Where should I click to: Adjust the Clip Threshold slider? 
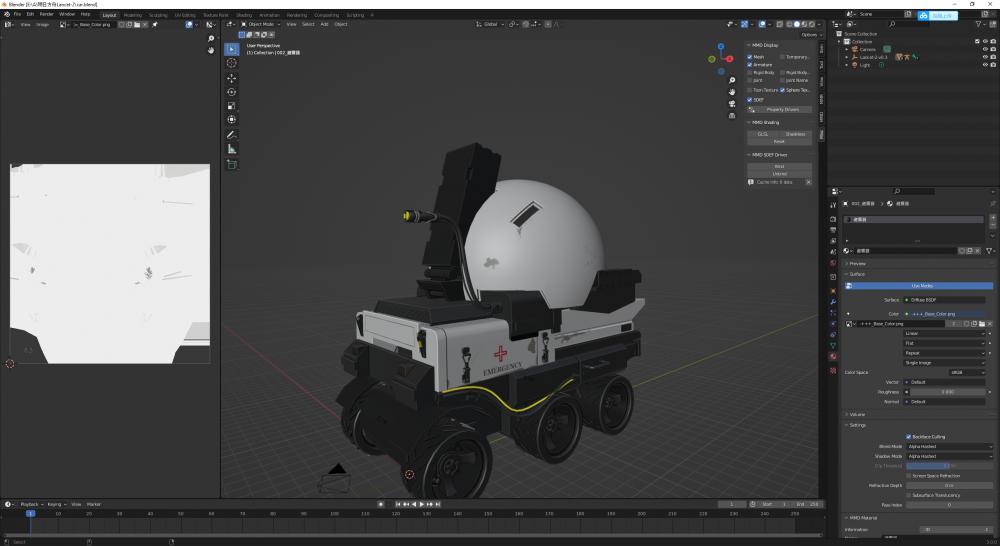(950, 466)
